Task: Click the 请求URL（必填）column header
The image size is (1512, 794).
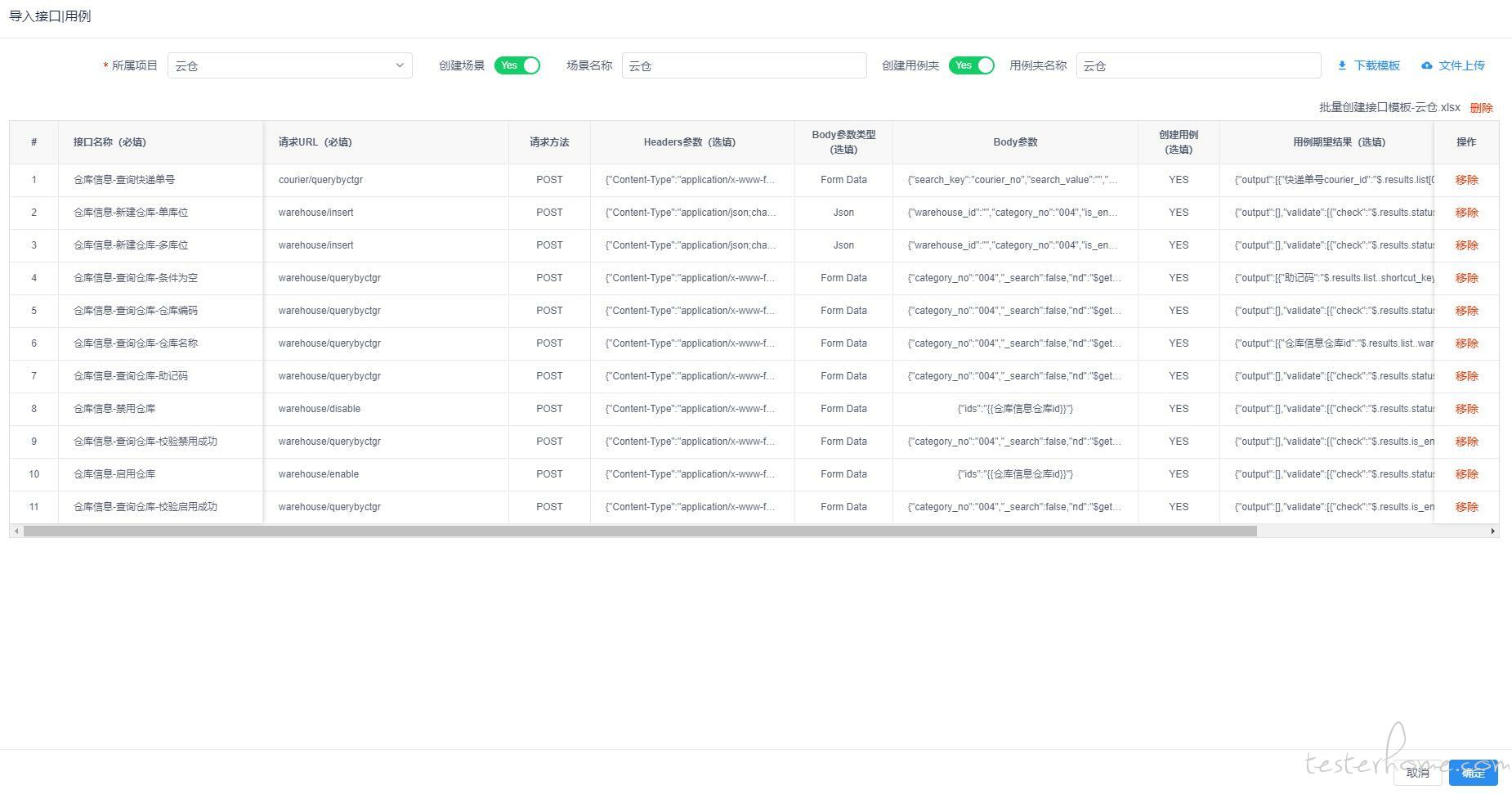Action: pyautogui.click(x=386, y=142)
